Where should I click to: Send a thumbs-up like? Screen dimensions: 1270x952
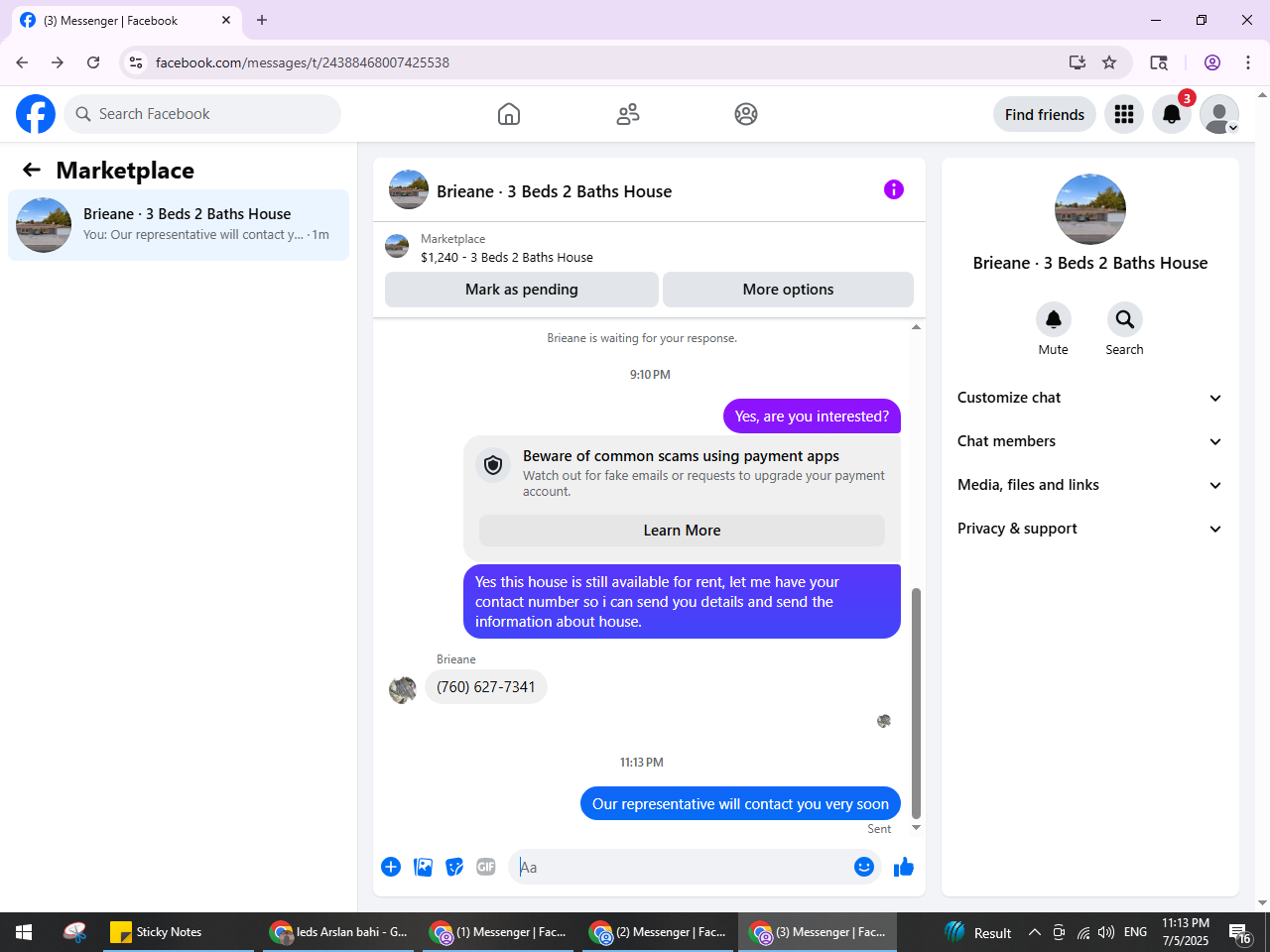coord(904,867)
